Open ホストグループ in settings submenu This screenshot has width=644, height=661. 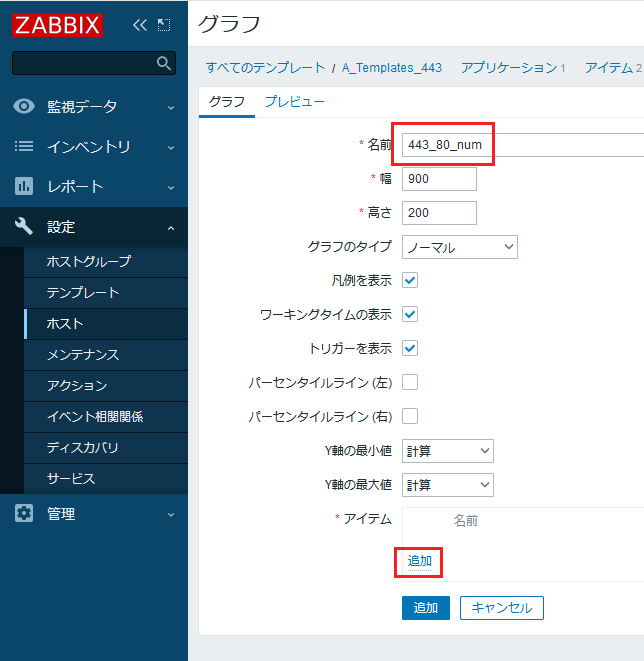coord(106,261)
